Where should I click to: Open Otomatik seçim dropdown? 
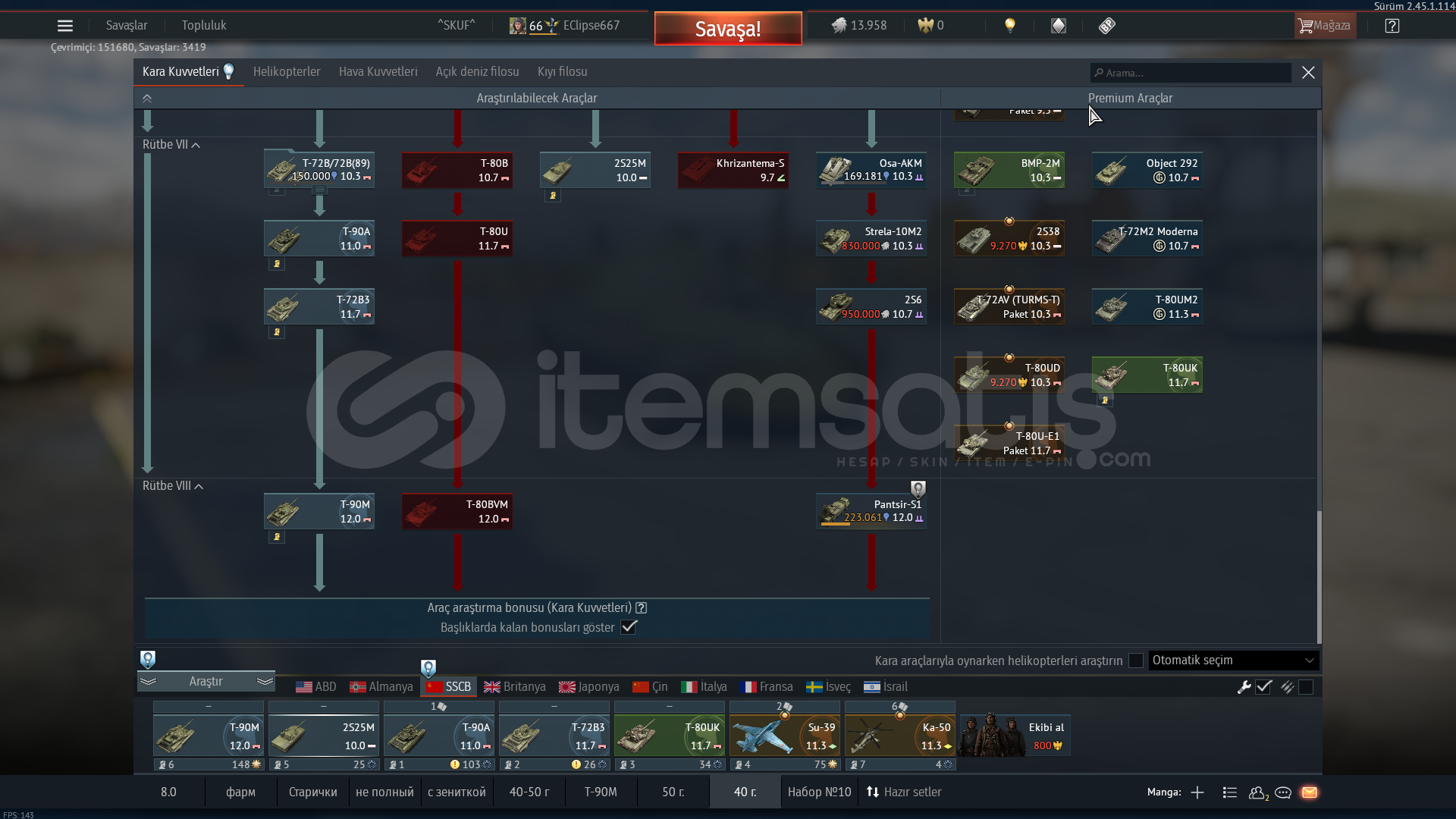point(1234,661)
